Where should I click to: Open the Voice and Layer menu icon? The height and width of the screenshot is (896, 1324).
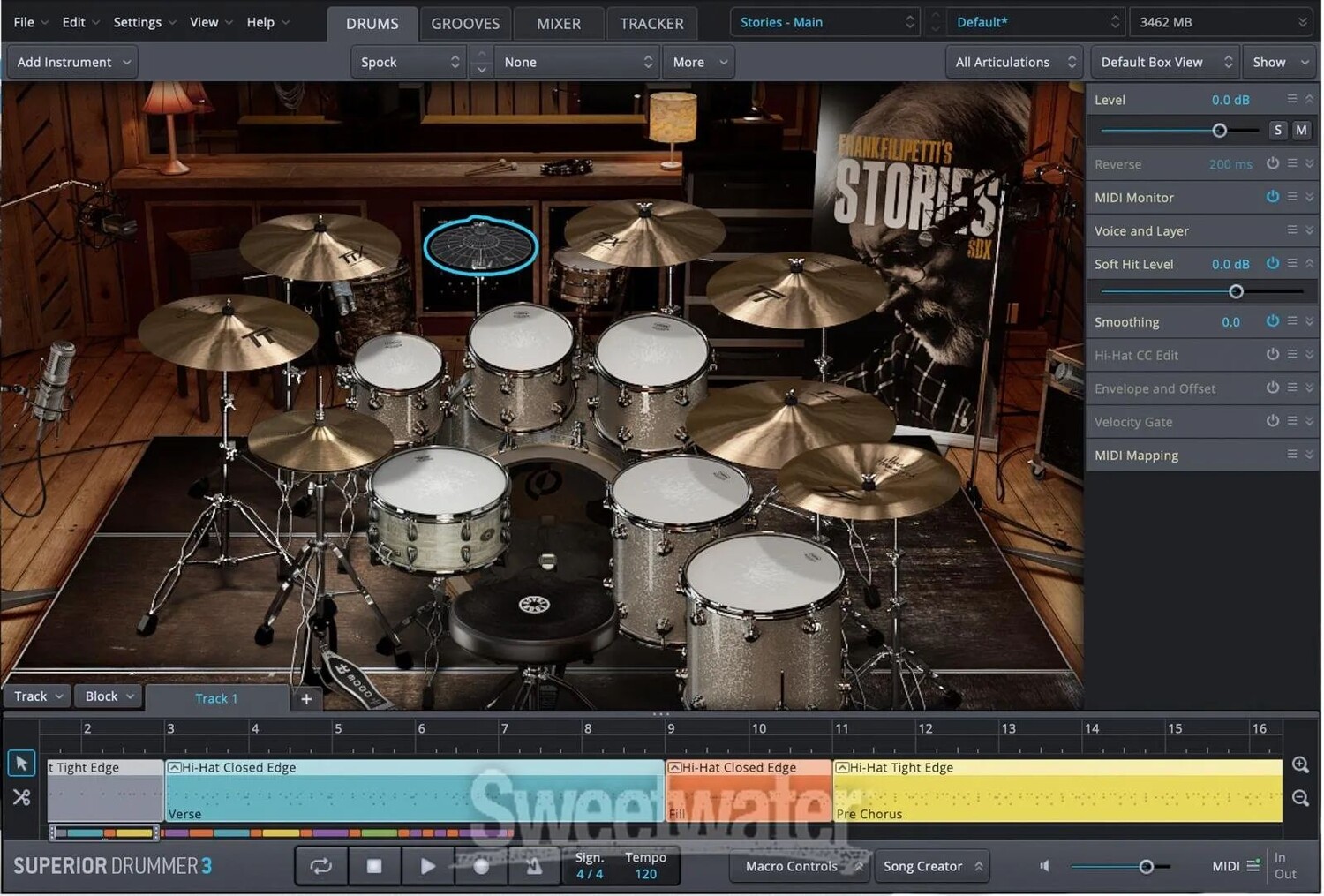click(x=1292, y=230)
